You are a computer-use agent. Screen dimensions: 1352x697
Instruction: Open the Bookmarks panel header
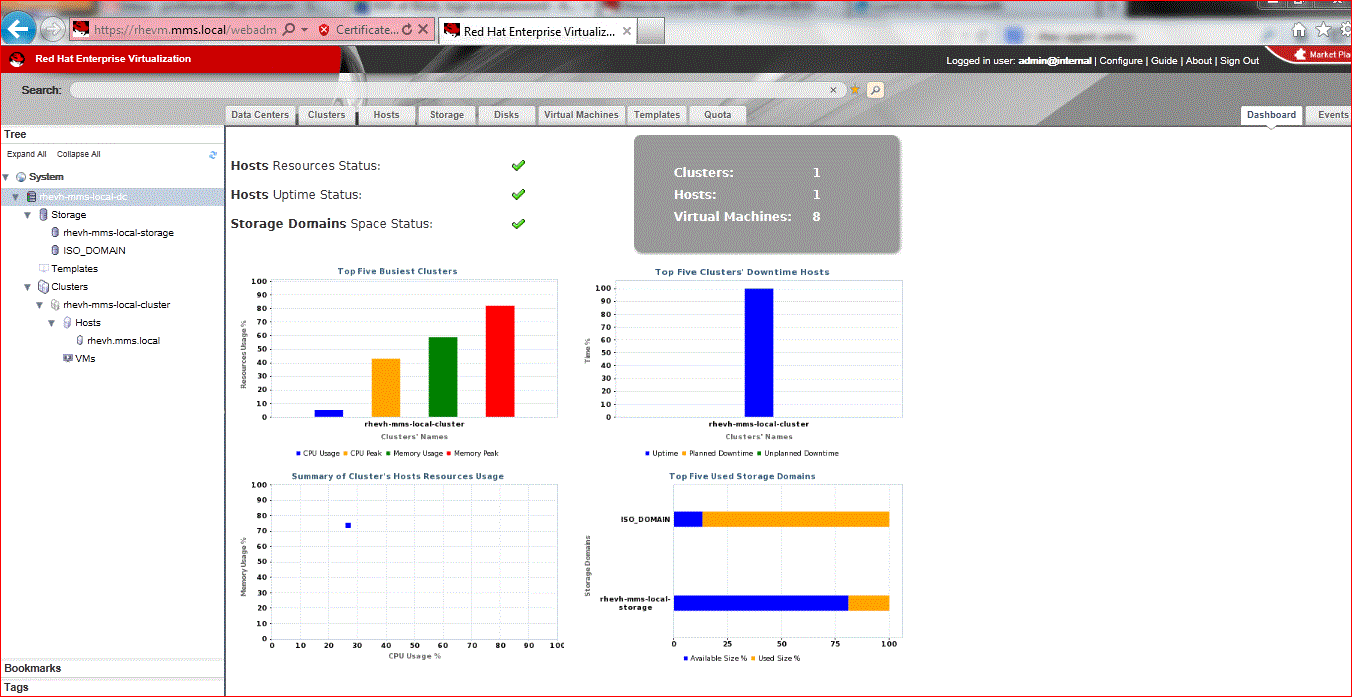112,668
